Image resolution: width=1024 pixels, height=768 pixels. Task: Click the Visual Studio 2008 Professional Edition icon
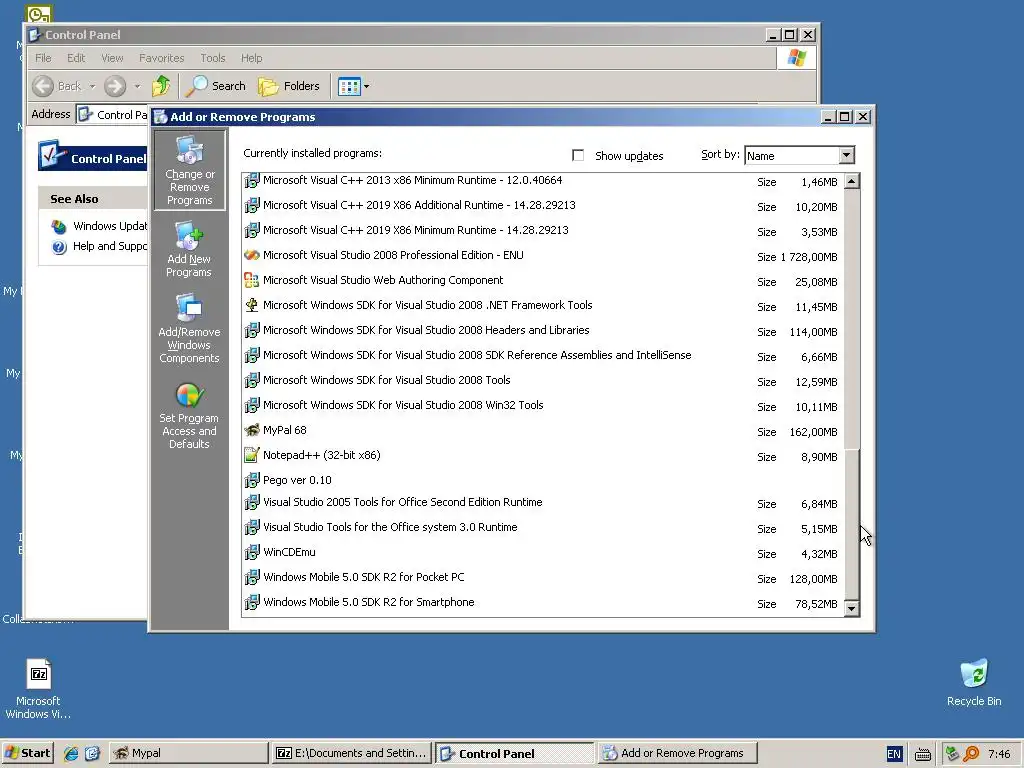tap(251, 255)
